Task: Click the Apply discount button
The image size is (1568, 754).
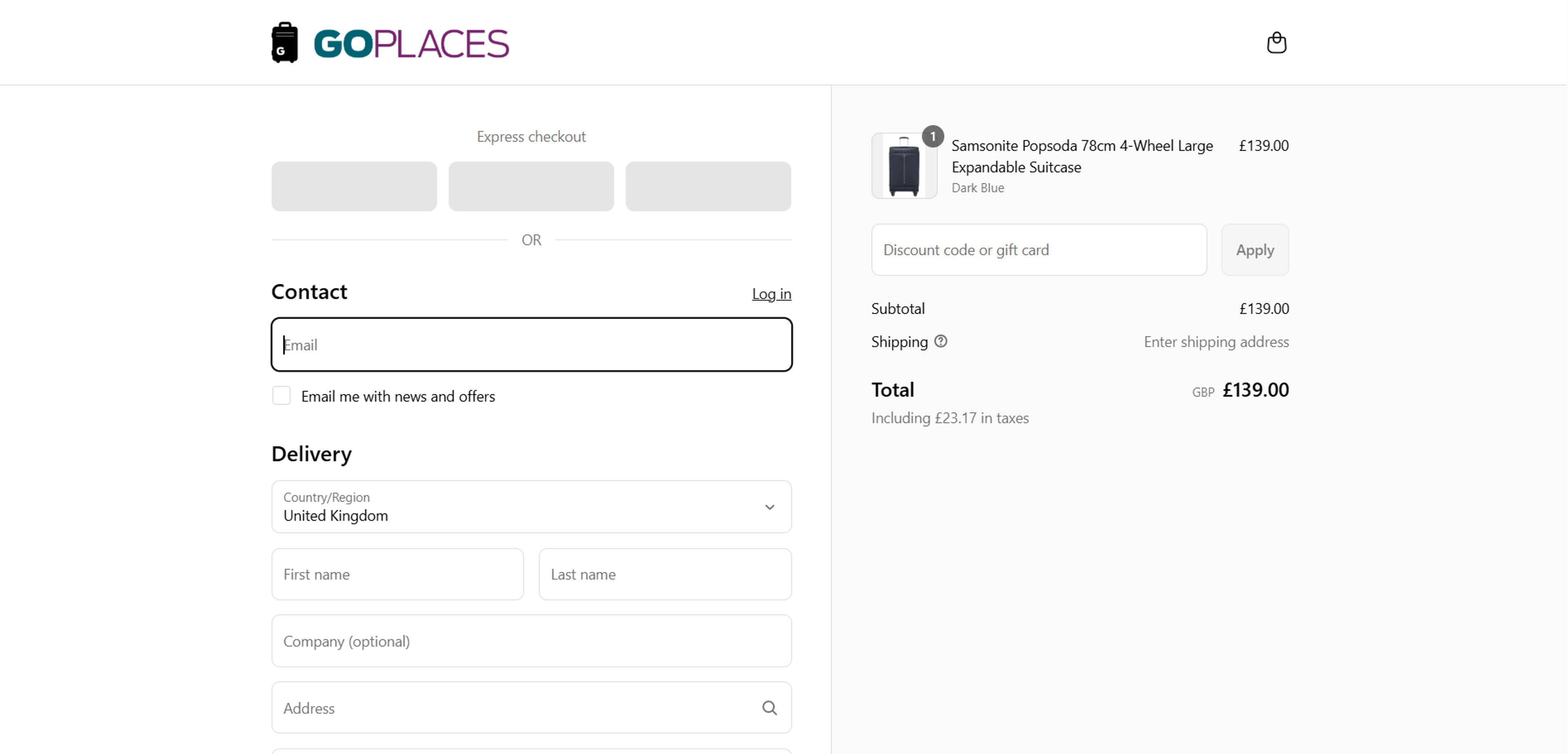Action: [1254, 250]
